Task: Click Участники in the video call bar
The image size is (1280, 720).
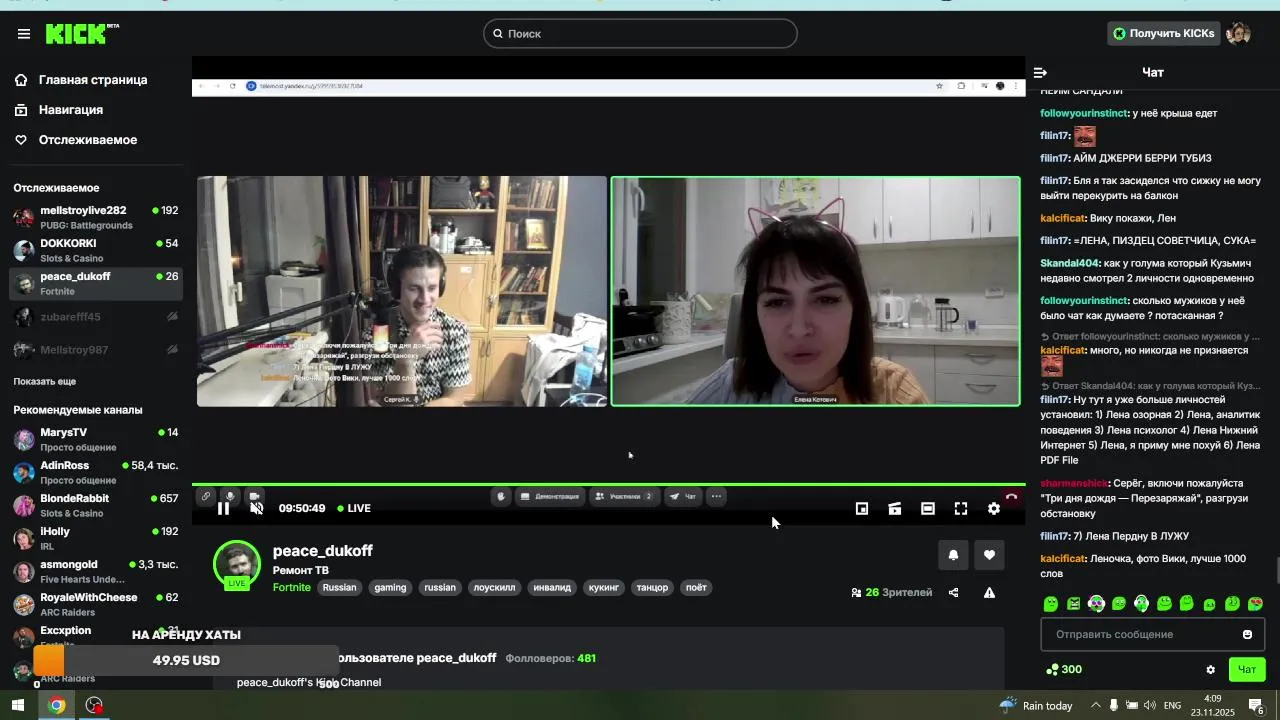Action: (x=623, y=496)
